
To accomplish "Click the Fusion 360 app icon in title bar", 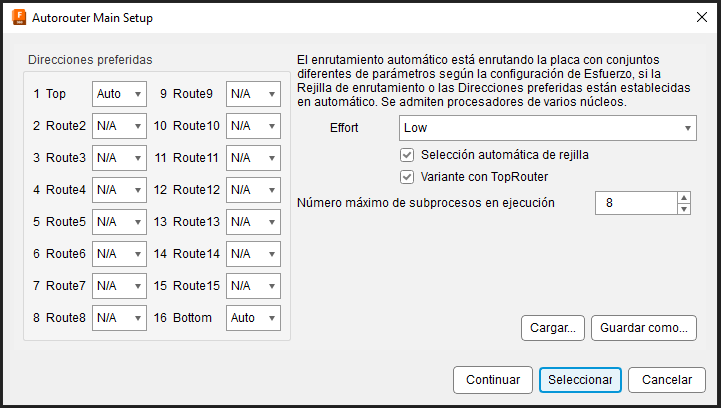I will pos(19,17).
